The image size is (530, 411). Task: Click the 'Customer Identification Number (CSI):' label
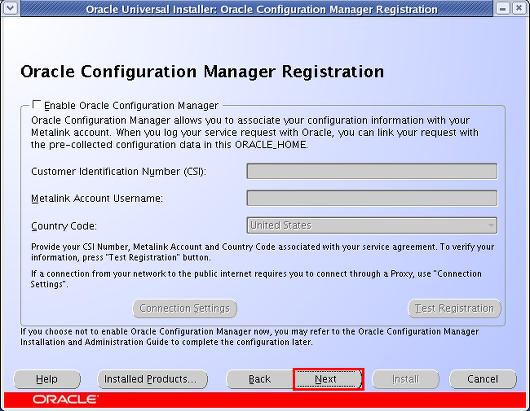click(x=119, y=172)
